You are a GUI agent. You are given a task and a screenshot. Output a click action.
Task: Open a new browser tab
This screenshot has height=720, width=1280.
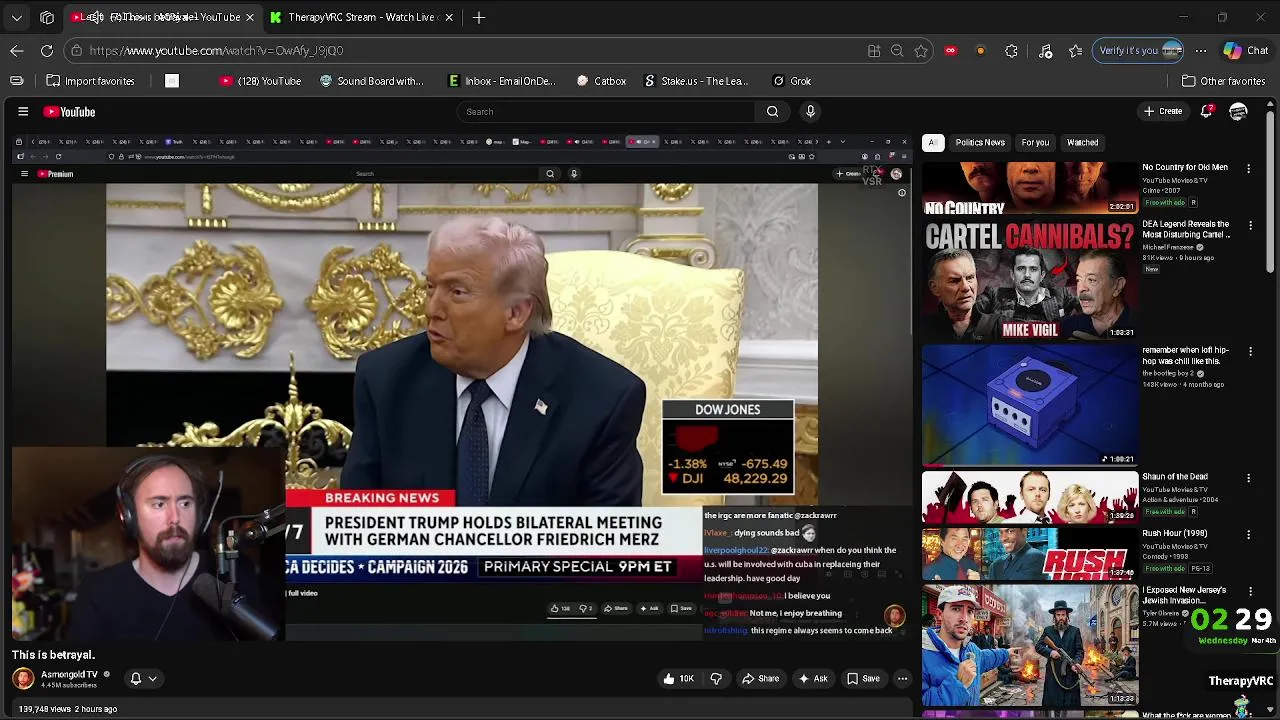click(479, 17)
